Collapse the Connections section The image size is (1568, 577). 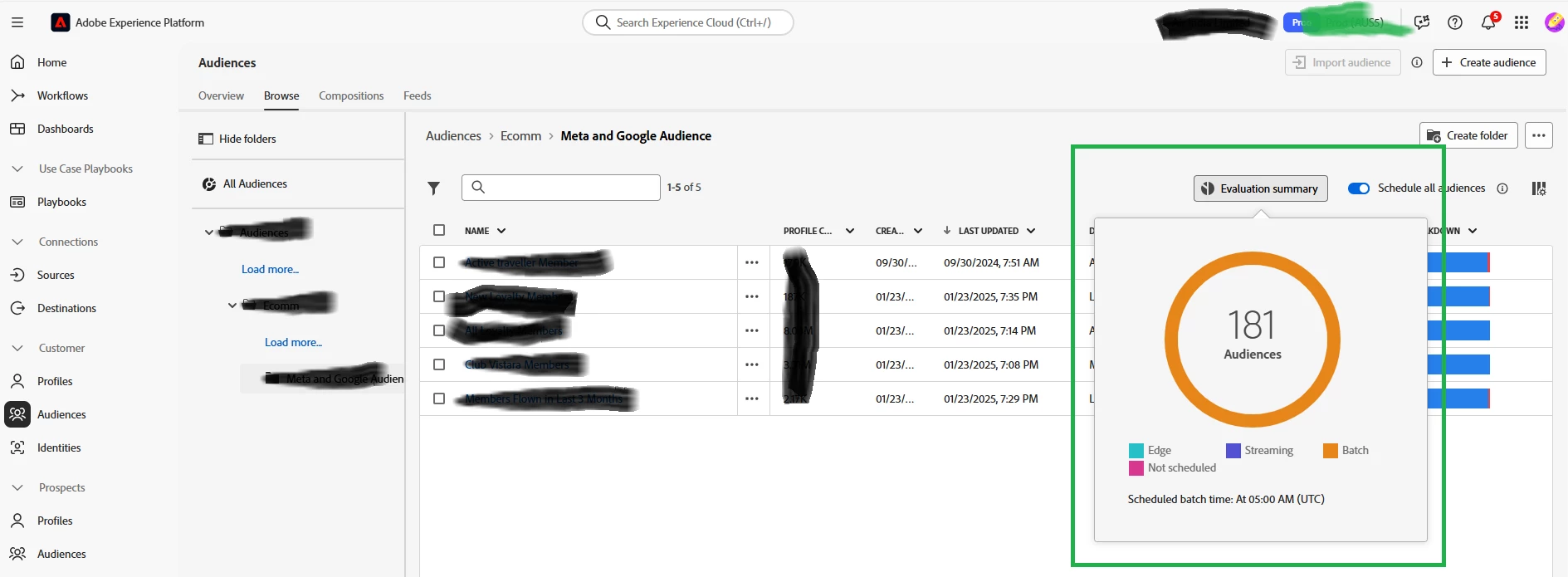coord(17,242)
